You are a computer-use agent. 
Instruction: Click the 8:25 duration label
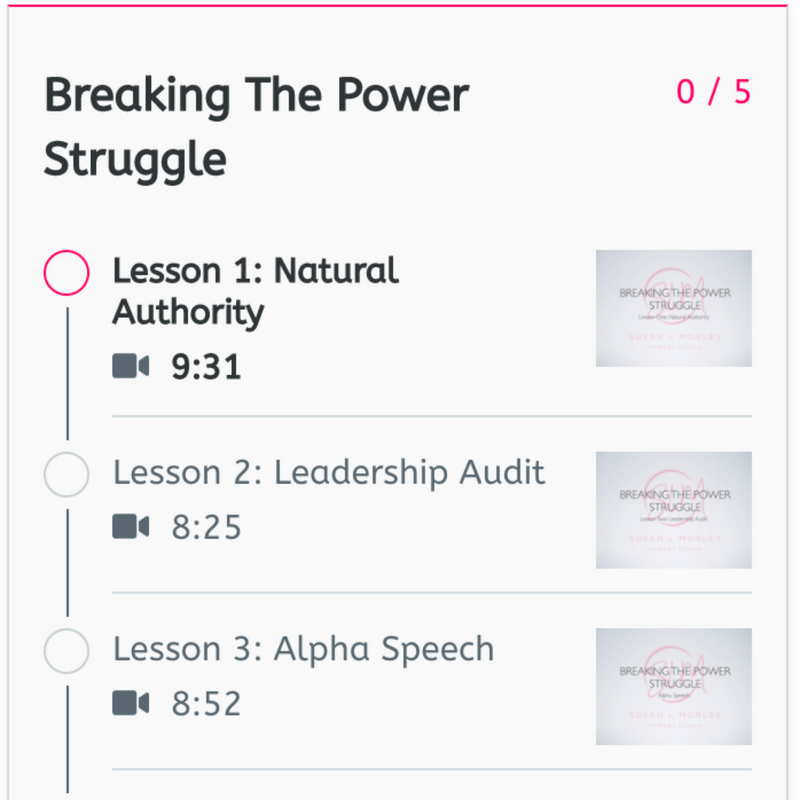(x=206, y=528)
